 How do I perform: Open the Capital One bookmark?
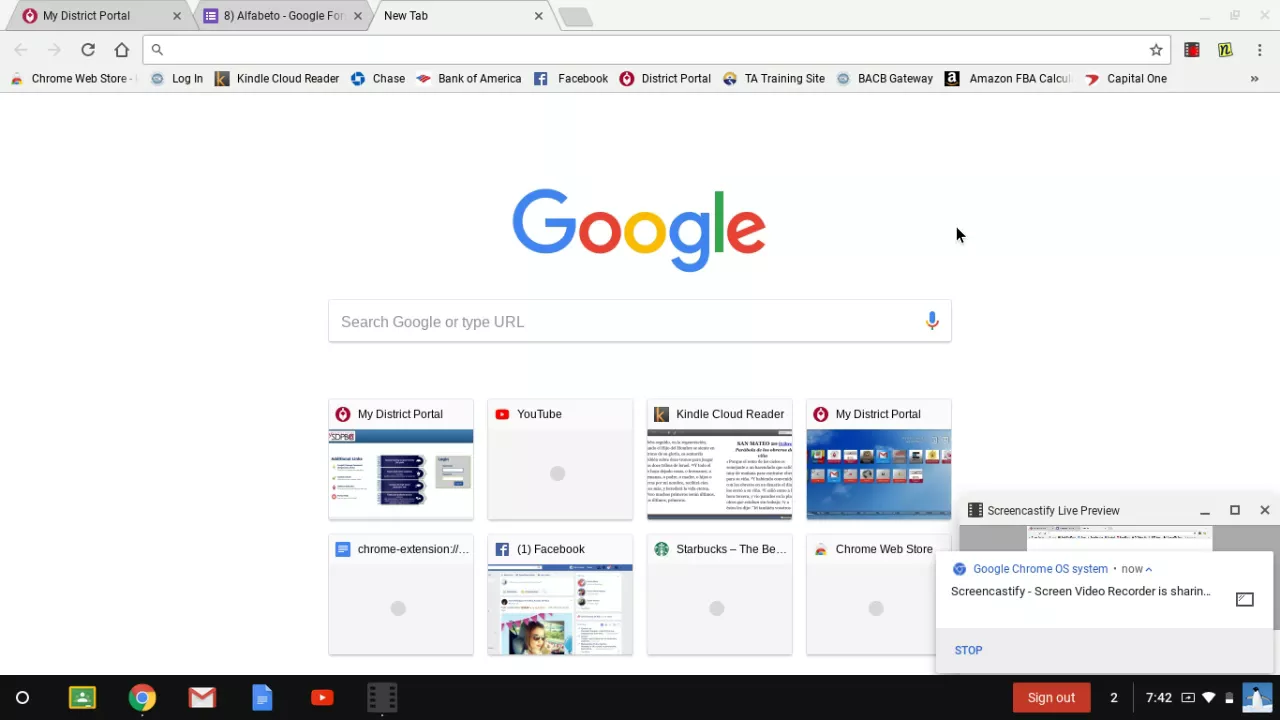tap(1126, 78)
